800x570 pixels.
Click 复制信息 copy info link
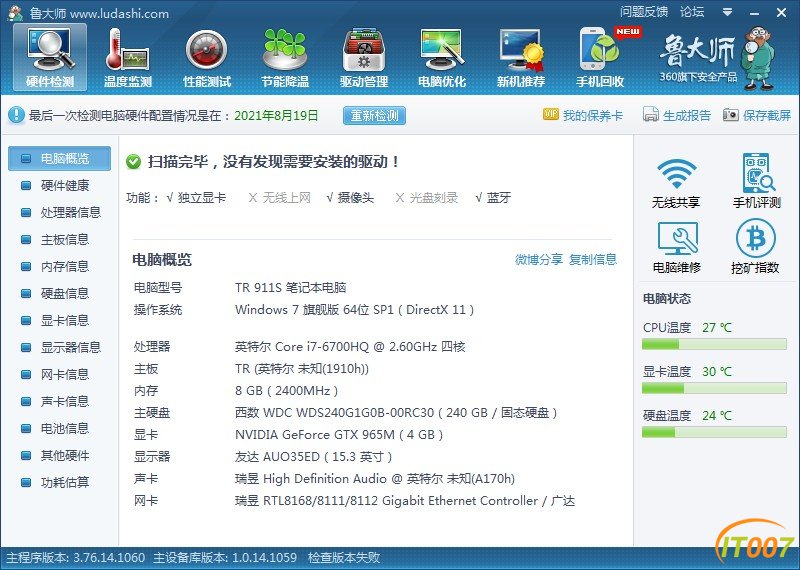click(593, 260)
